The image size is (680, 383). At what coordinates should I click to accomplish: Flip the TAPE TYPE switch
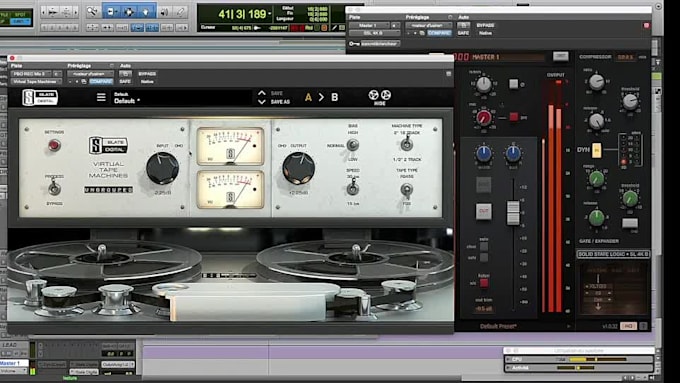coord(406,190)
